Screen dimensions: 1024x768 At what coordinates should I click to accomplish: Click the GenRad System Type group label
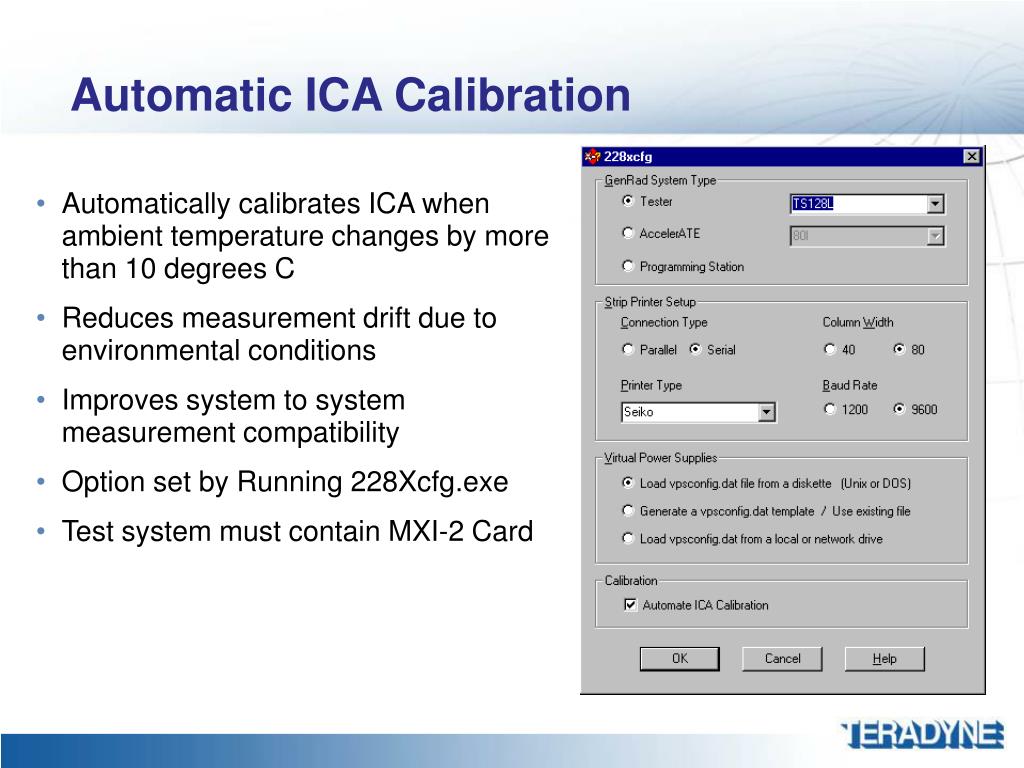660,180
